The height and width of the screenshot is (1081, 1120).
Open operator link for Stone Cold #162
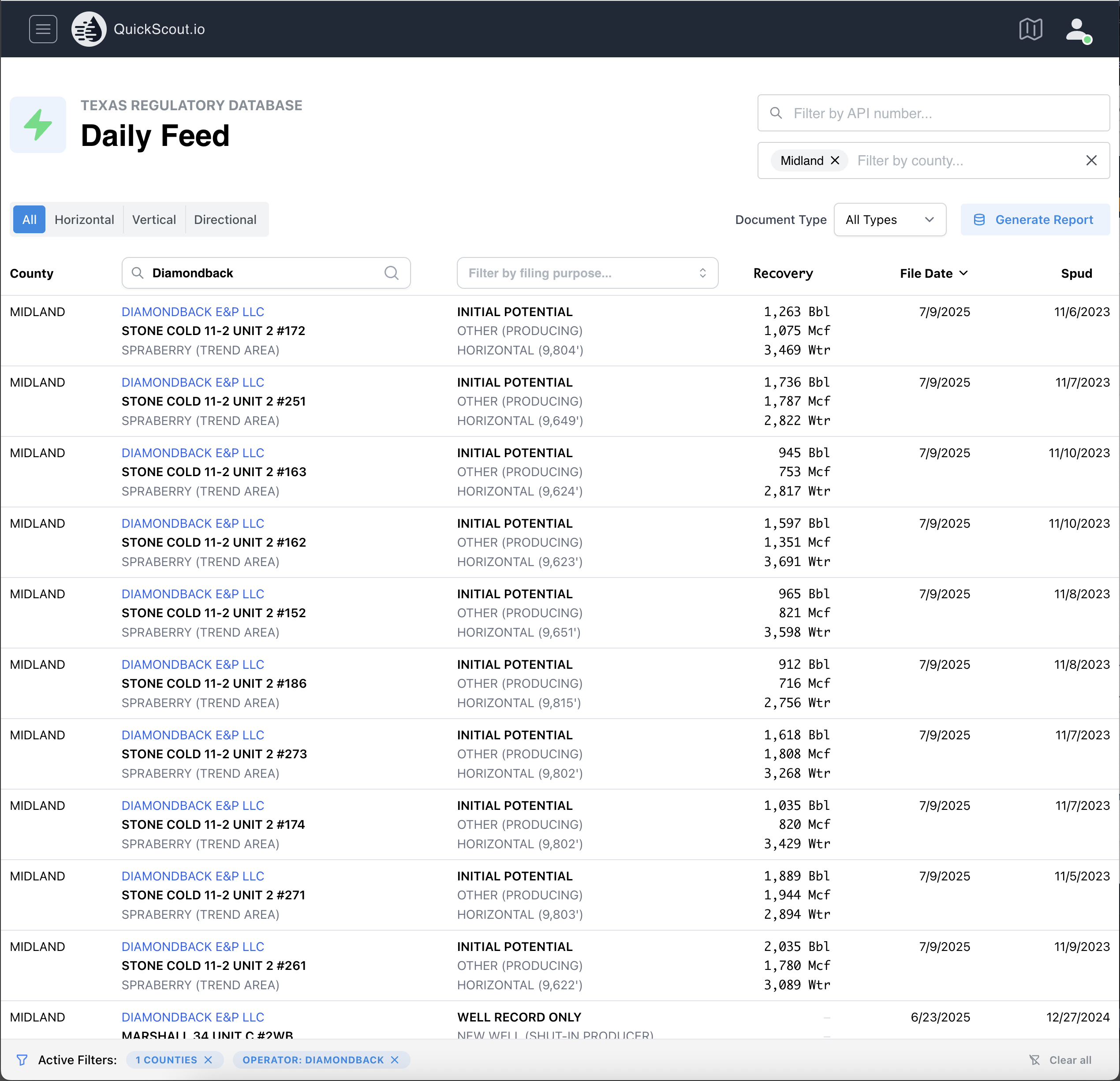193,523
